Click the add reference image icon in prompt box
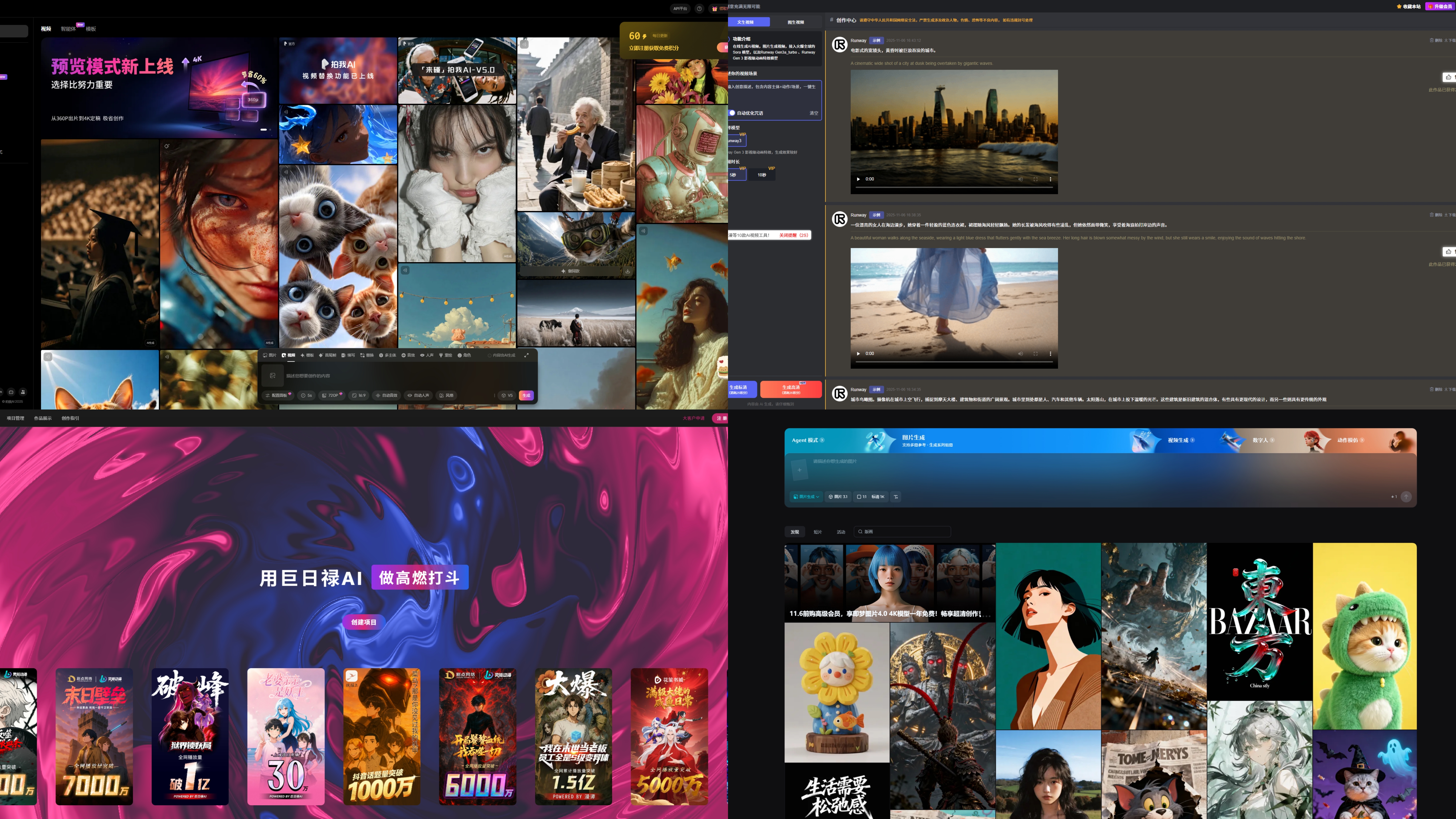 point(272,376)
